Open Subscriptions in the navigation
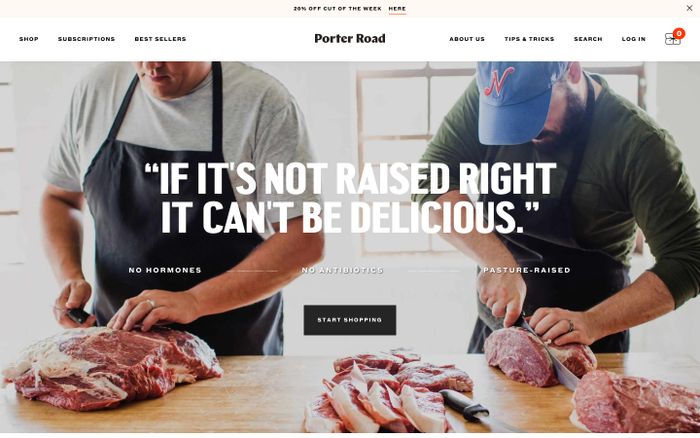Screen dimensions: 700x438 point(86,39)
